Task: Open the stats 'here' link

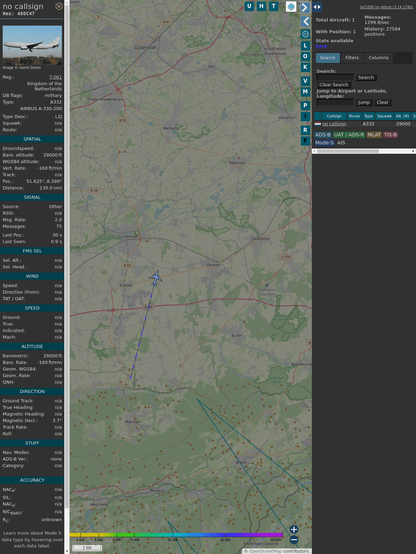Action: click(321, 46)
